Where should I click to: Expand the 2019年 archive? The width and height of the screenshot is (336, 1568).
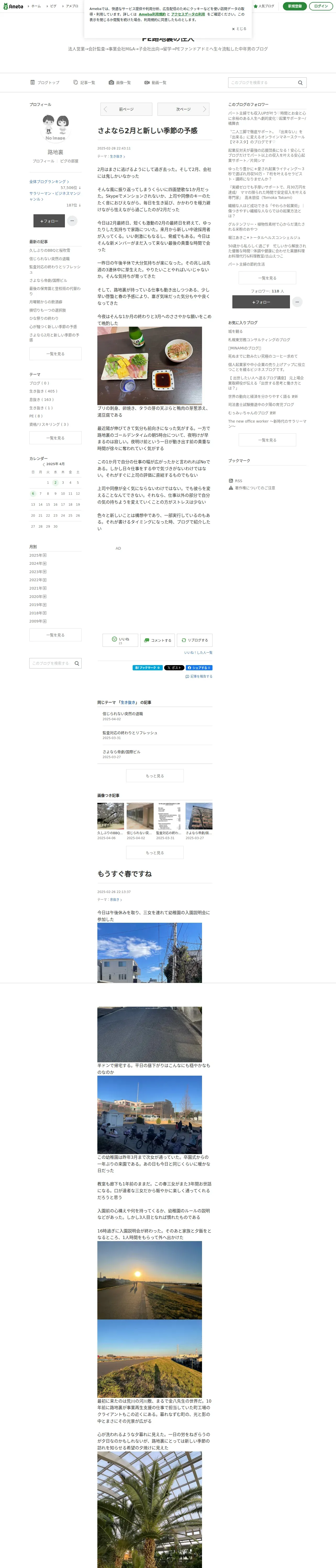tap(44, 604)
